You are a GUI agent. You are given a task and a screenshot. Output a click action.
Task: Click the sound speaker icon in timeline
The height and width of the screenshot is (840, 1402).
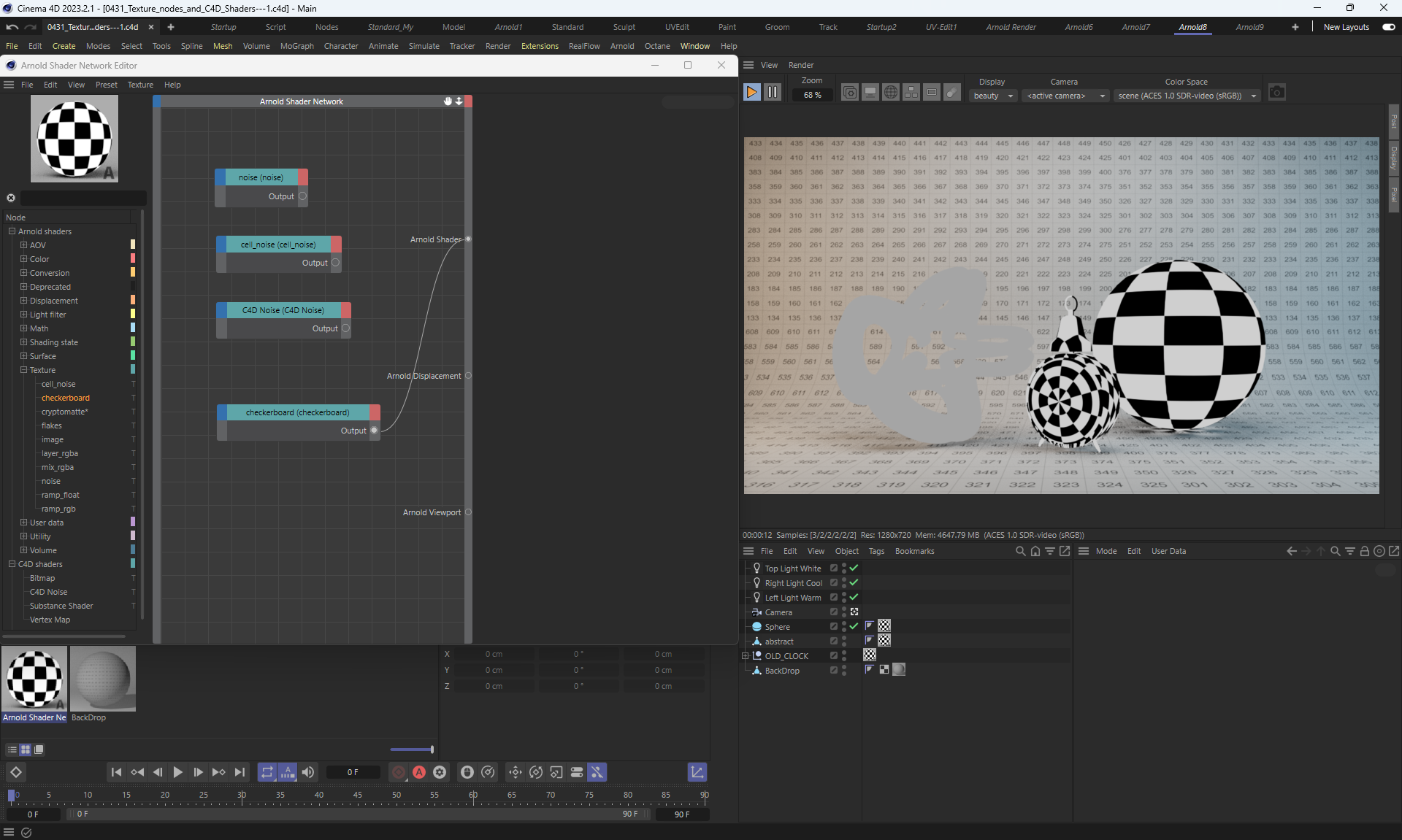click(308, 772)
